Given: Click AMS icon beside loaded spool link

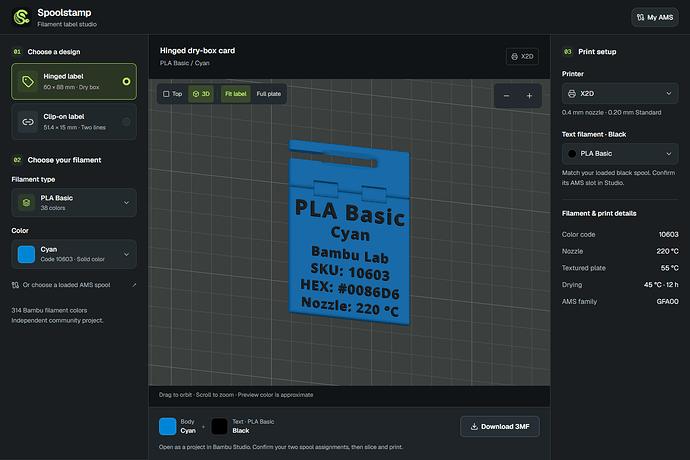Looking at the screenshot, I should [15, 285].
